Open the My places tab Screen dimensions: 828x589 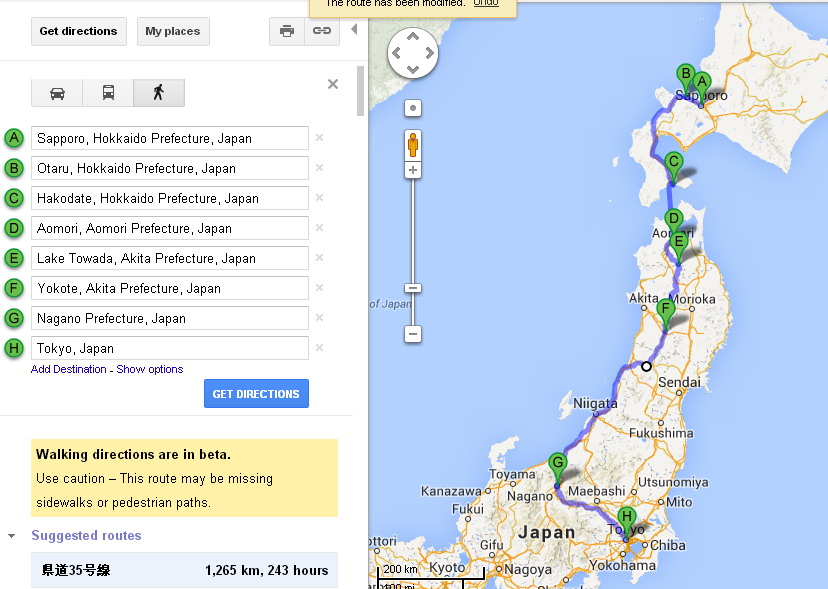click(173, 31)
